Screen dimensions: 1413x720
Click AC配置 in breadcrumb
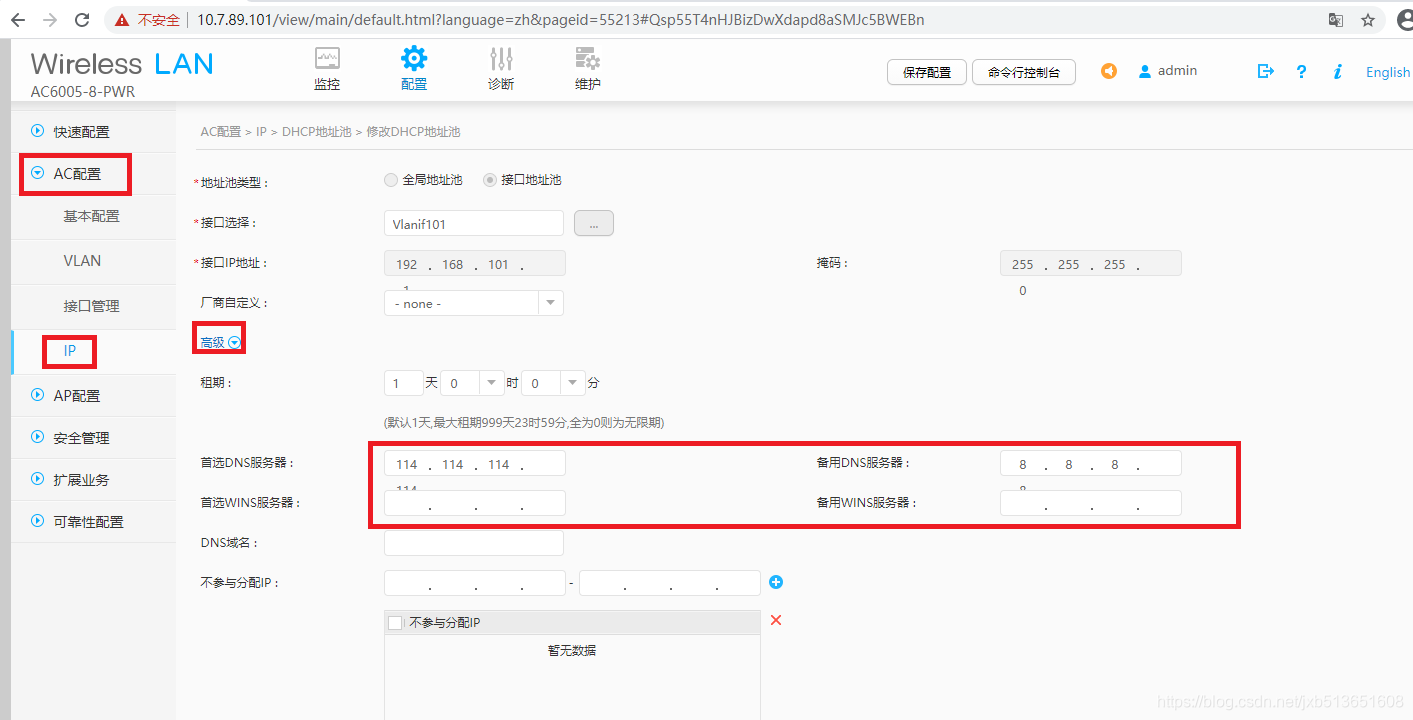[221, 132]
